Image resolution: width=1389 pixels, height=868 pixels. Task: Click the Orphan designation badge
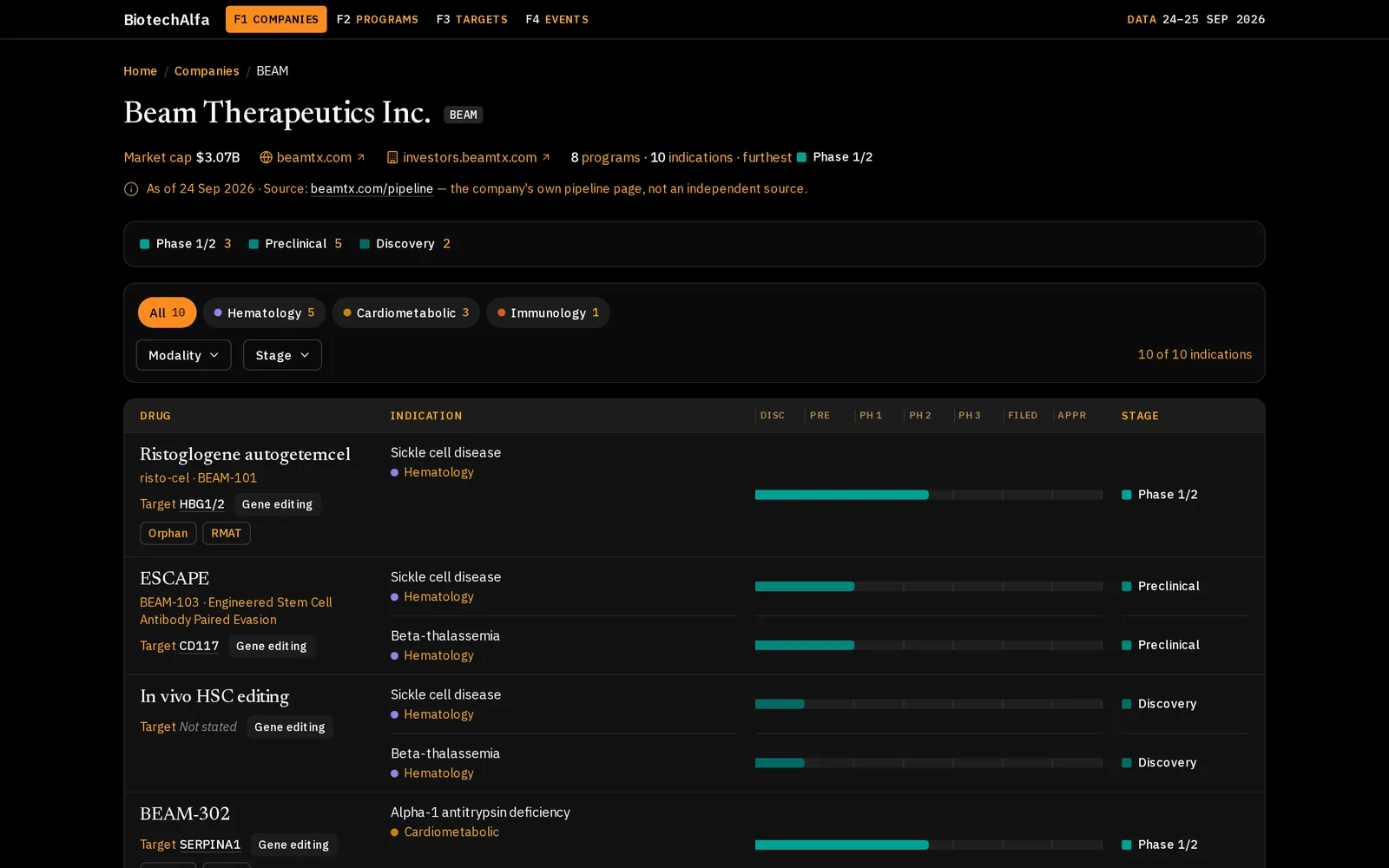tap(168, 533)
